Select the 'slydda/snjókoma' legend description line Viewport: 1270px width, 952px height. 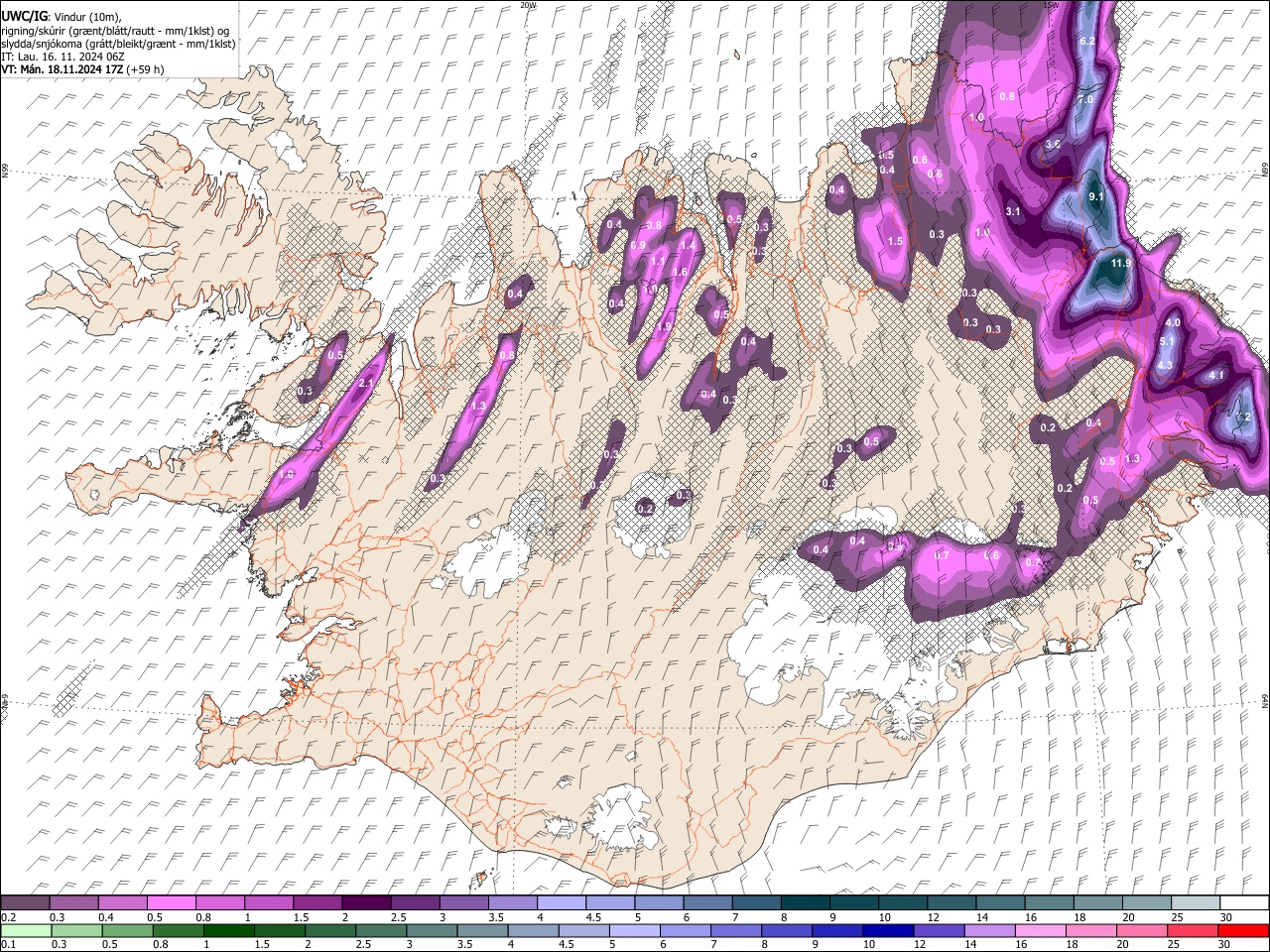[x=119, y=44]
